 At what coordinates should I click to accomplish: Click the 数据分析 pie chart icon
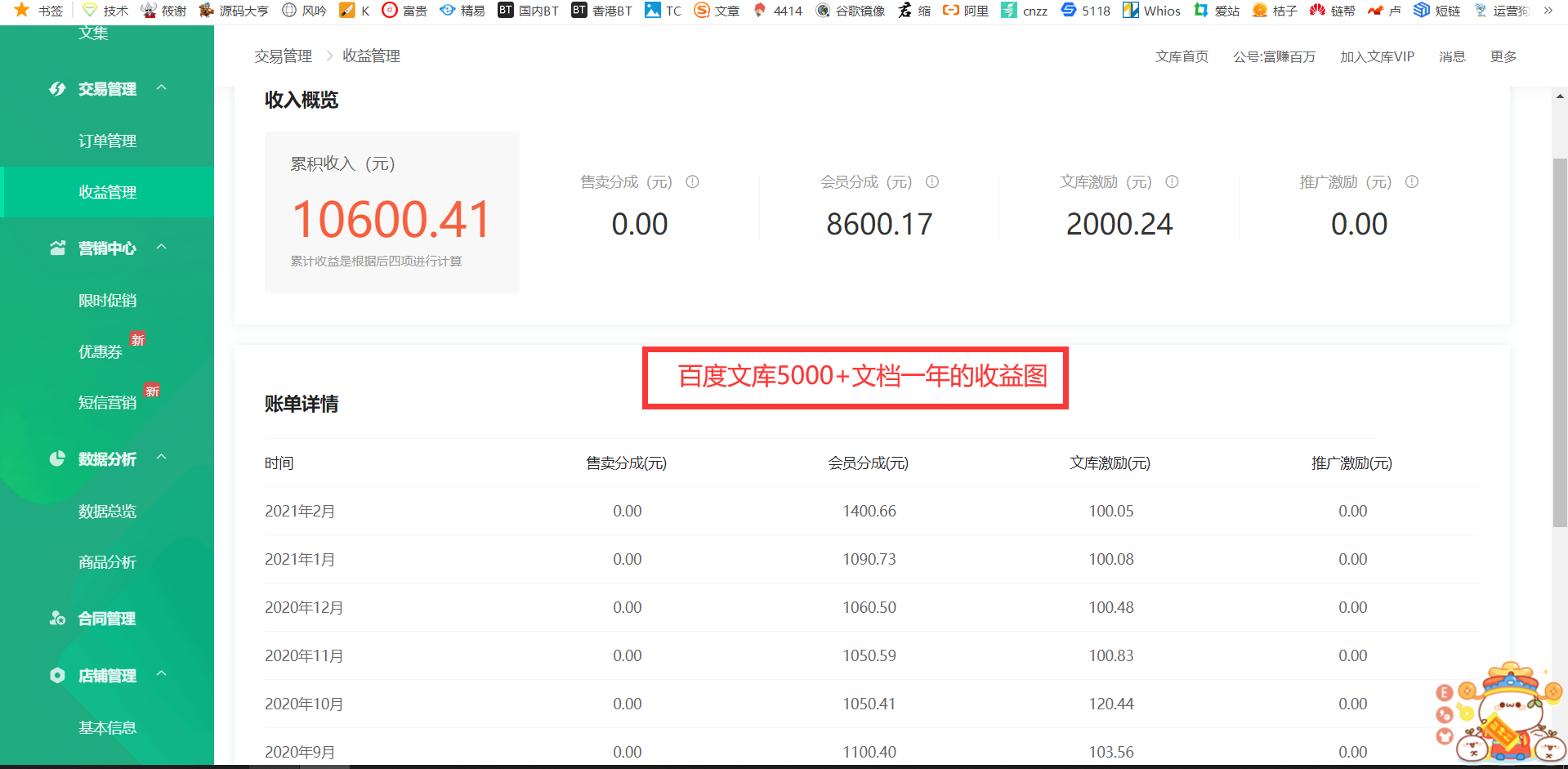57,459
